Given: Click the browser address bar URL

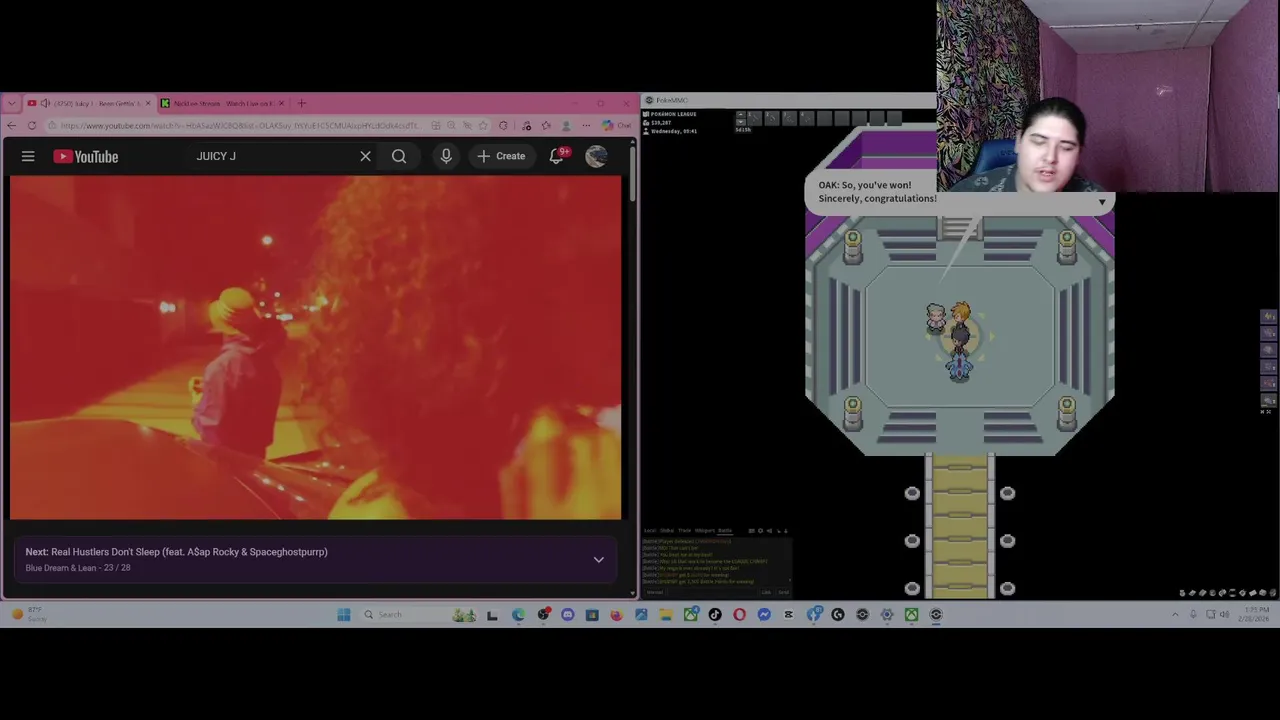Looking at the screenshot, I should click(240, 125).
